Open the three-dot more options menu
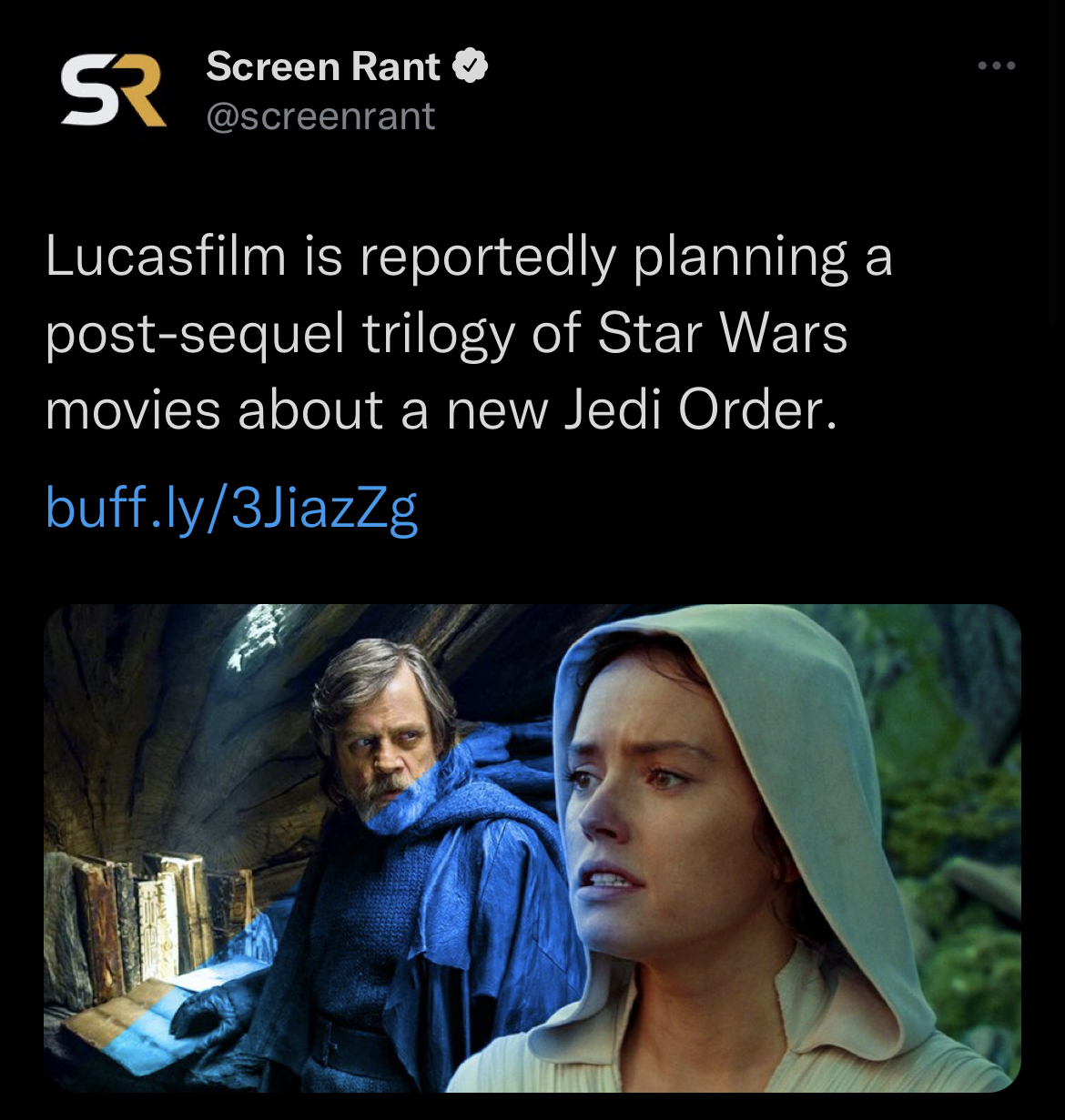 996,66
